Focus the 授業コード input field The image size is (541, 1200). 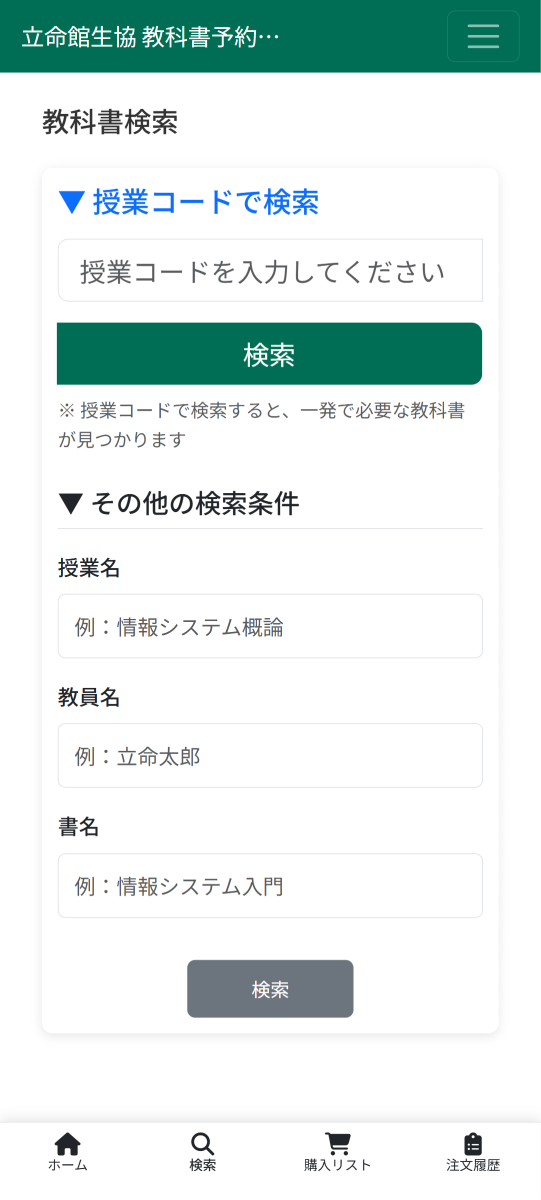click(270, 270)
